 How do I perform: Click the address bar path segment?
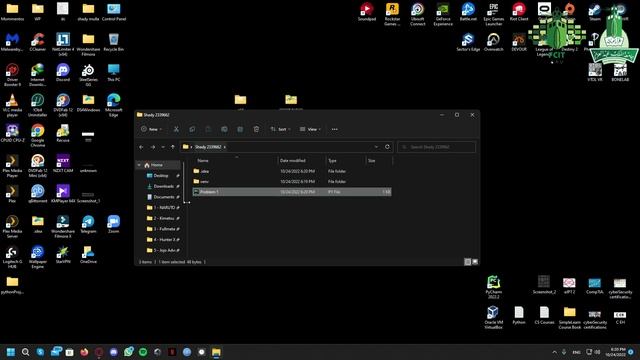point(208,147)
